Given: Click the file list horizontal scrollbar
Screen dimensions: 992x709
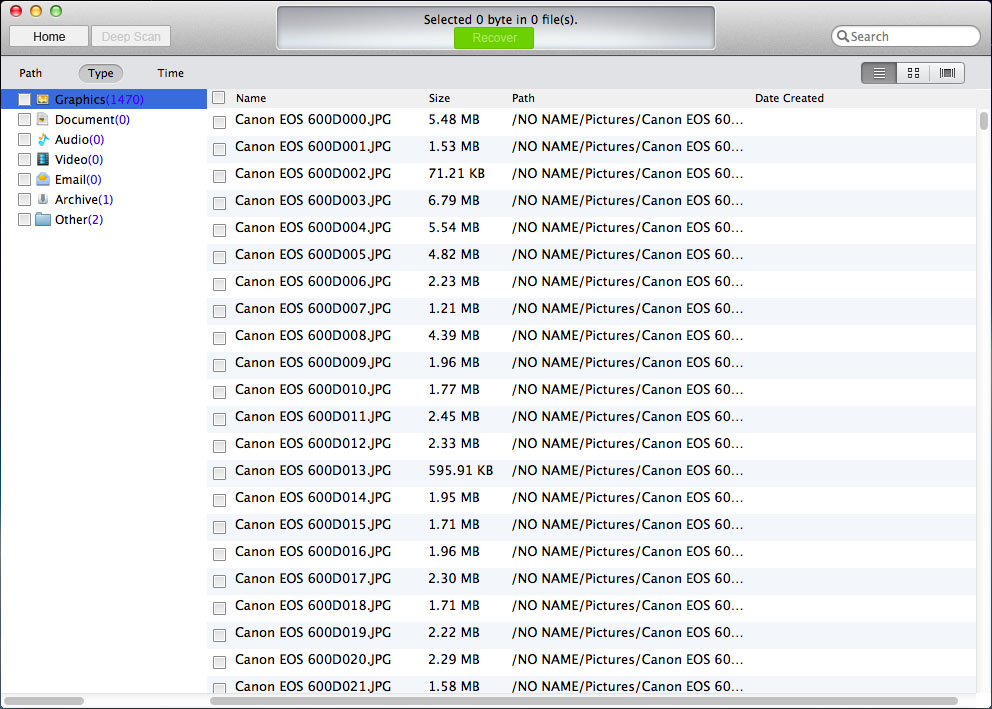Looking at the screenshot, I should [x=583, y=701].
